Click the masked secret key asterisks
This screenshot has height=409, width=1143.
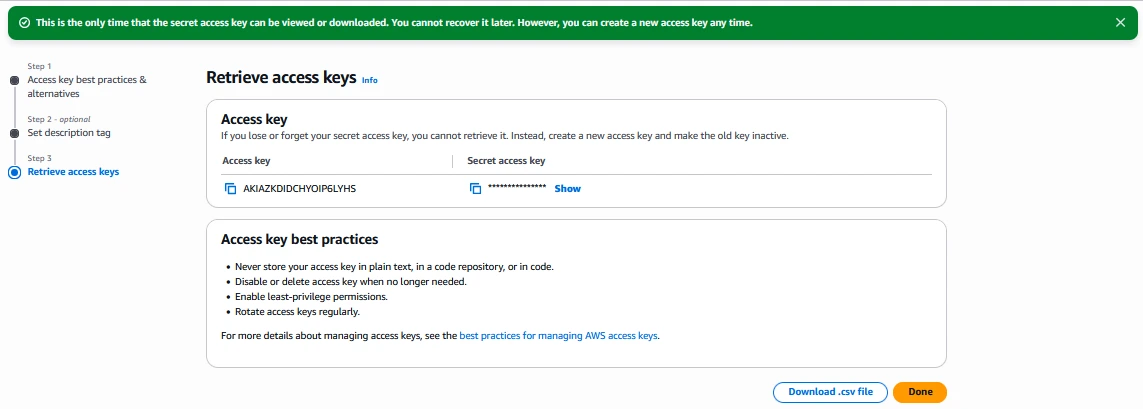(x=517, y=187)
